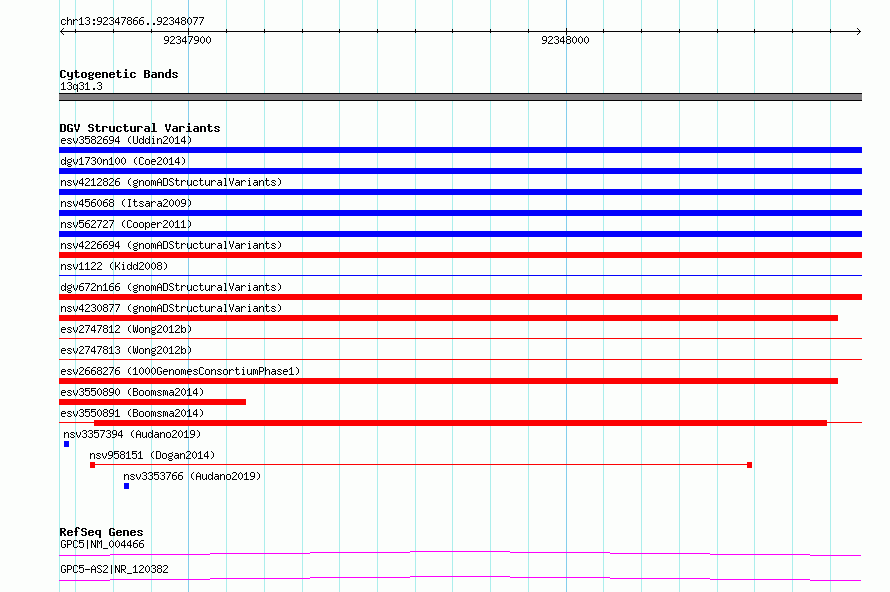This screenshot has height=592, width=890.
Task: Click the blue bar under nsv456068
Action: (460, 213)
